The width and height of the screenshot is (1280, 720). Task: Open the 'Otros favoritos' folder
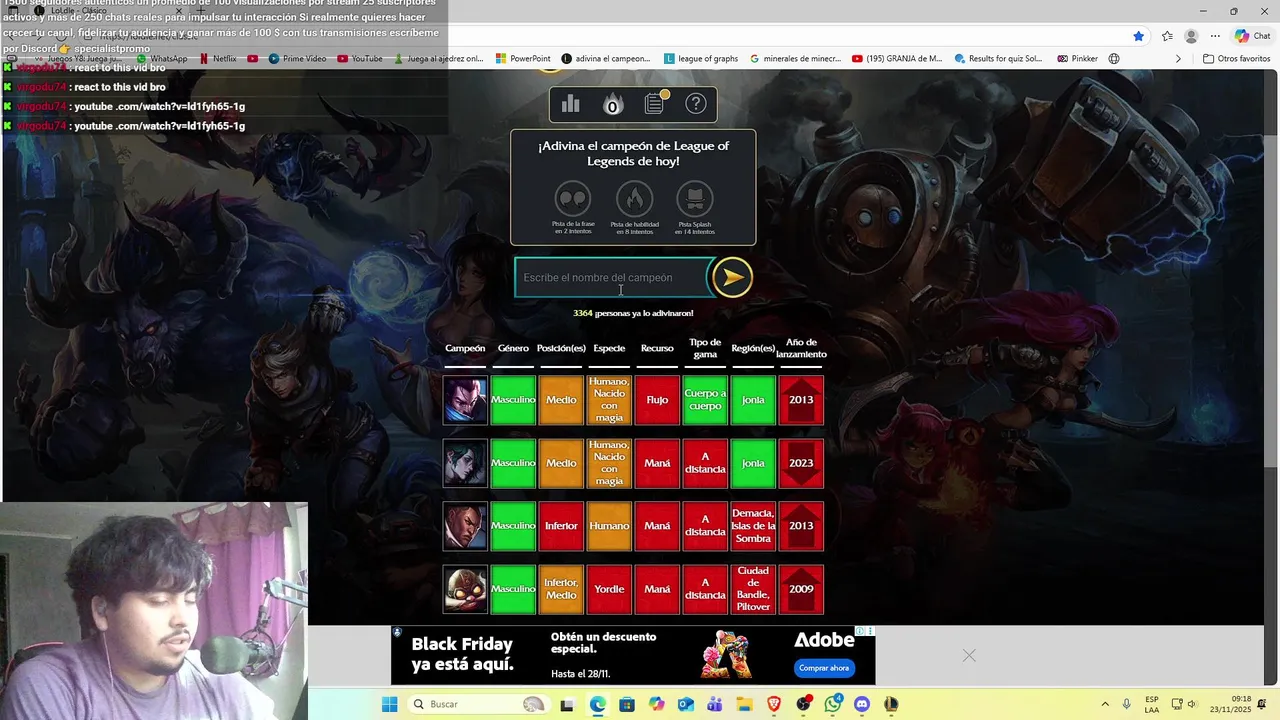[x=1236, y=59]
